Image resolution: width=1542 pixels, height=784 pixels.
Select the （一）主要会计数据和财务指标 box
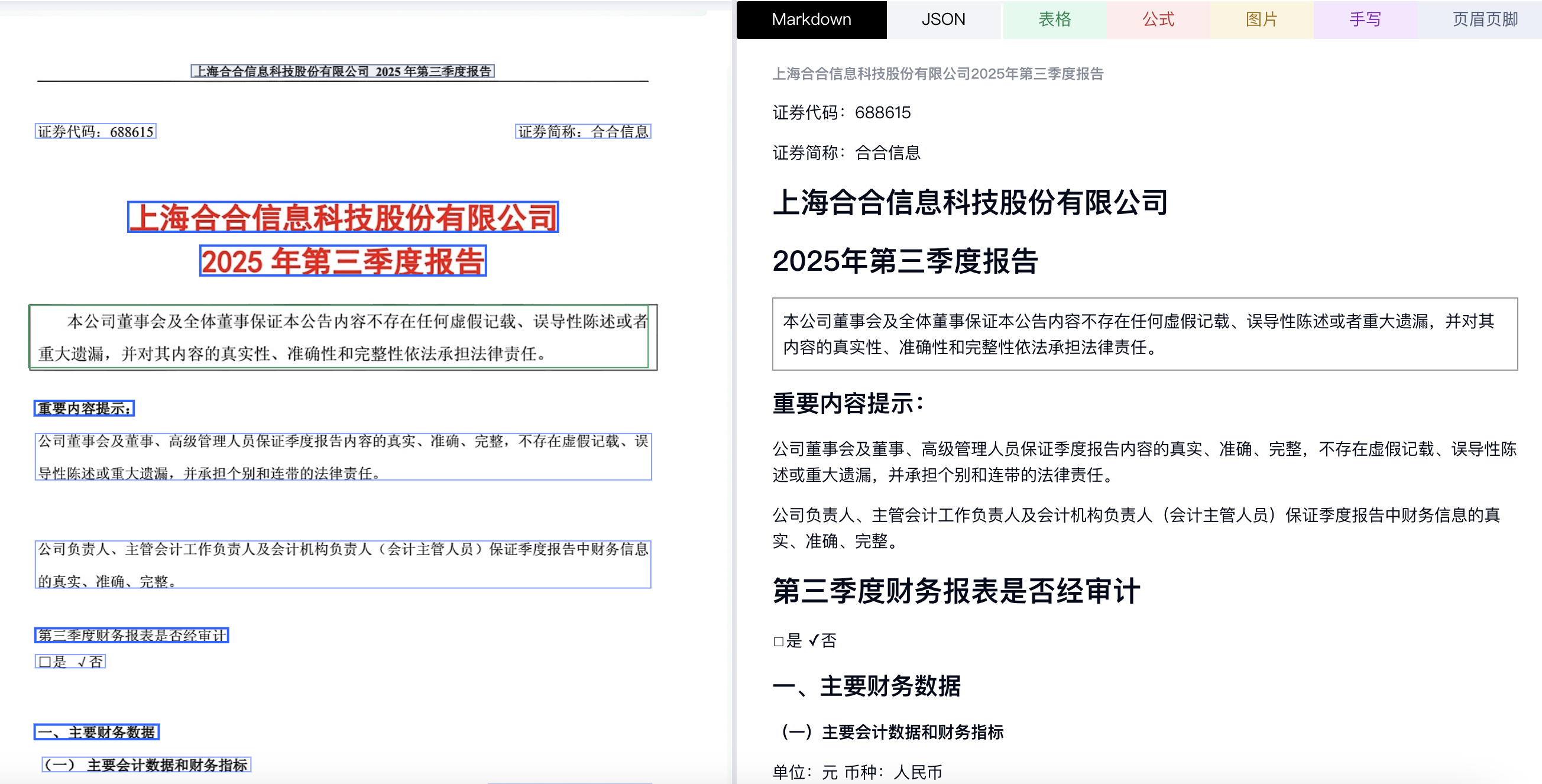click(146, 765)
